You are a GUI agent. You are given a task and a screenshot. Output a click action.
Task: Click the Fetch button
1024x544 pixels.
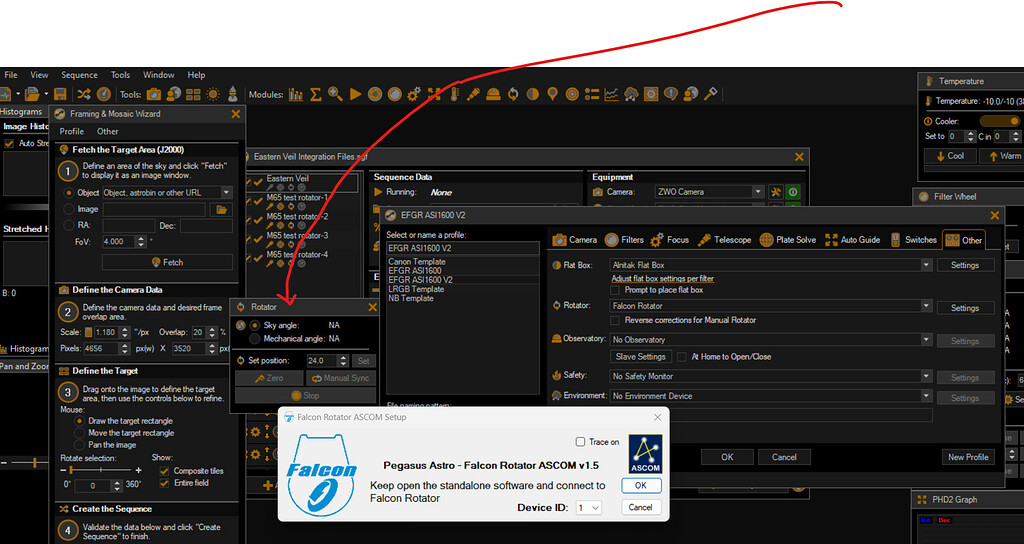coord(167,263)
